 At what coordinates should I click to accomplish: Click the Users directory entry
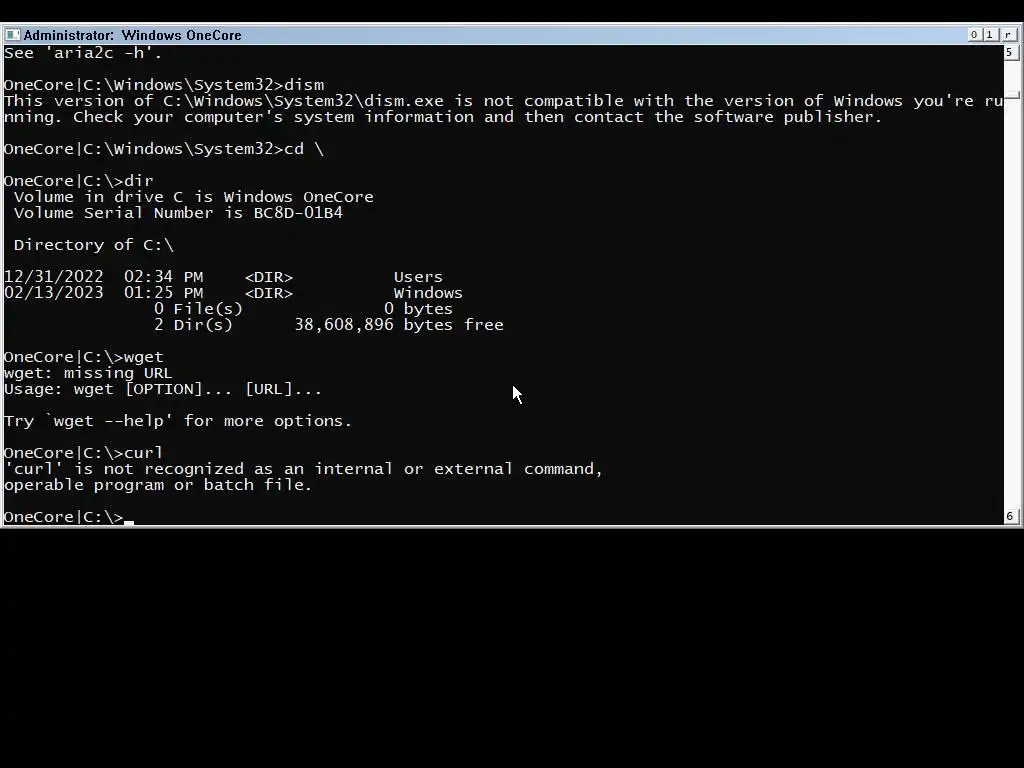418,277
